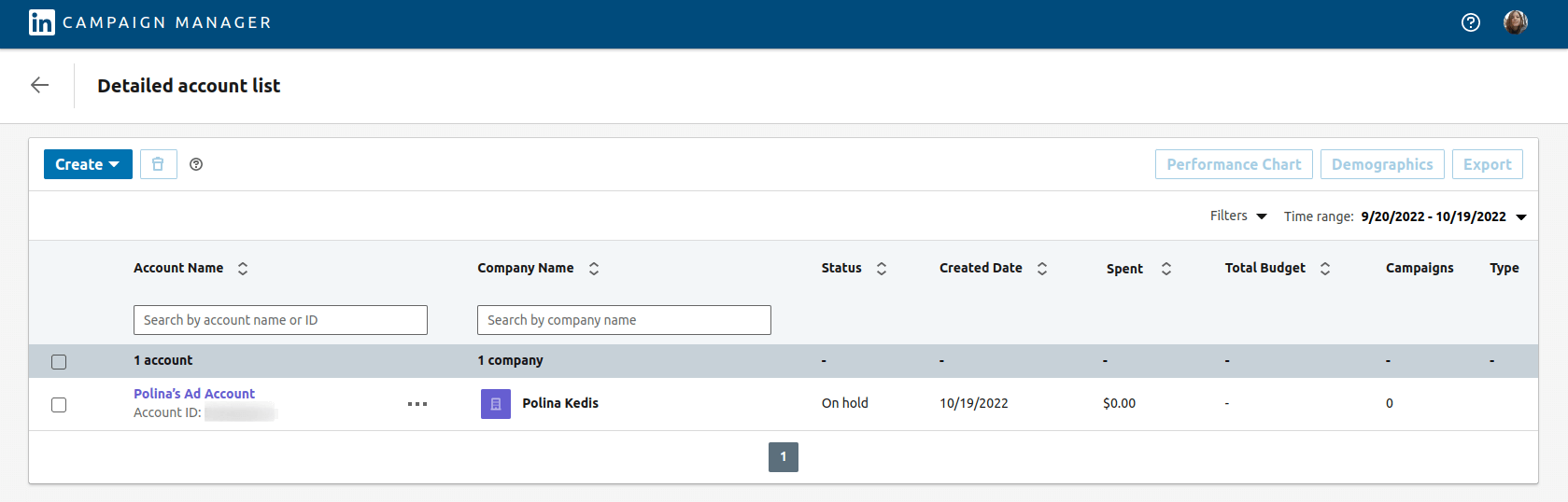Open the Filters dropdown

(1237, 216)
